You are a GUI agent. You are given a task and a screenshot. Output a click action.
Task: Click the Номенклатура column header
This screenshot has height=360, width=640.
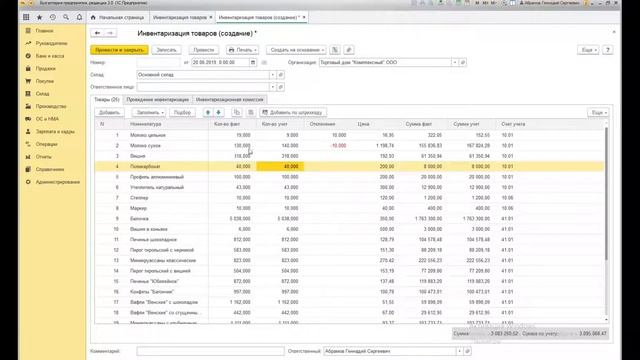pyautogui.click(x=167, y=124)
